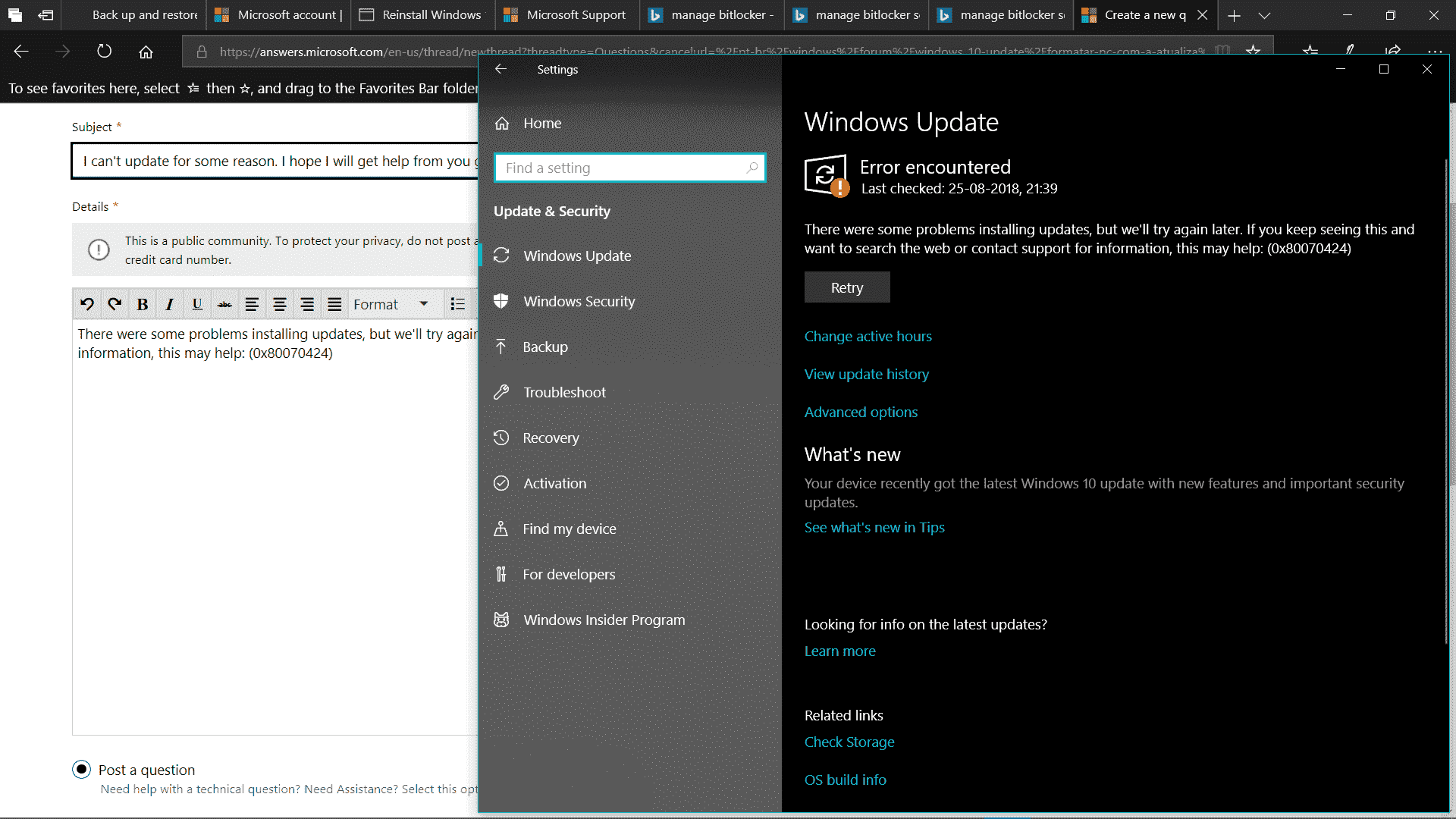Select the Post a question radio button

82,770
